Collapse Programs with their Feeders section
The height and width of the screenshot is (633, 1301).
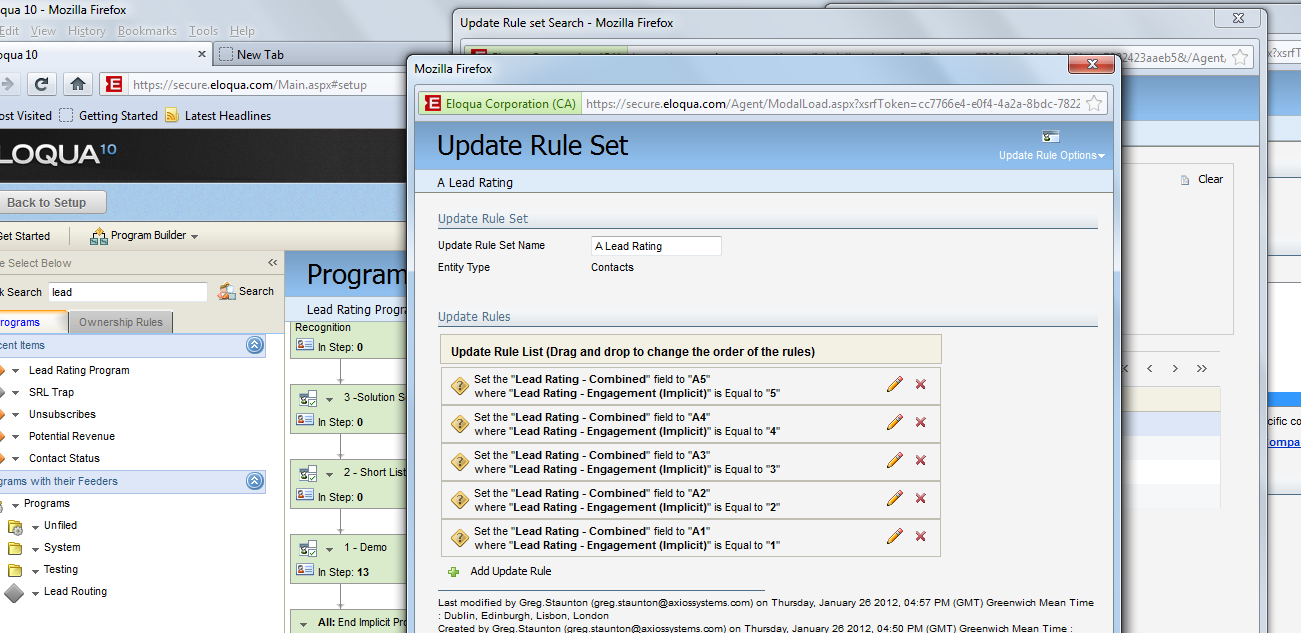pyautogui.click(x=255, y=481)
